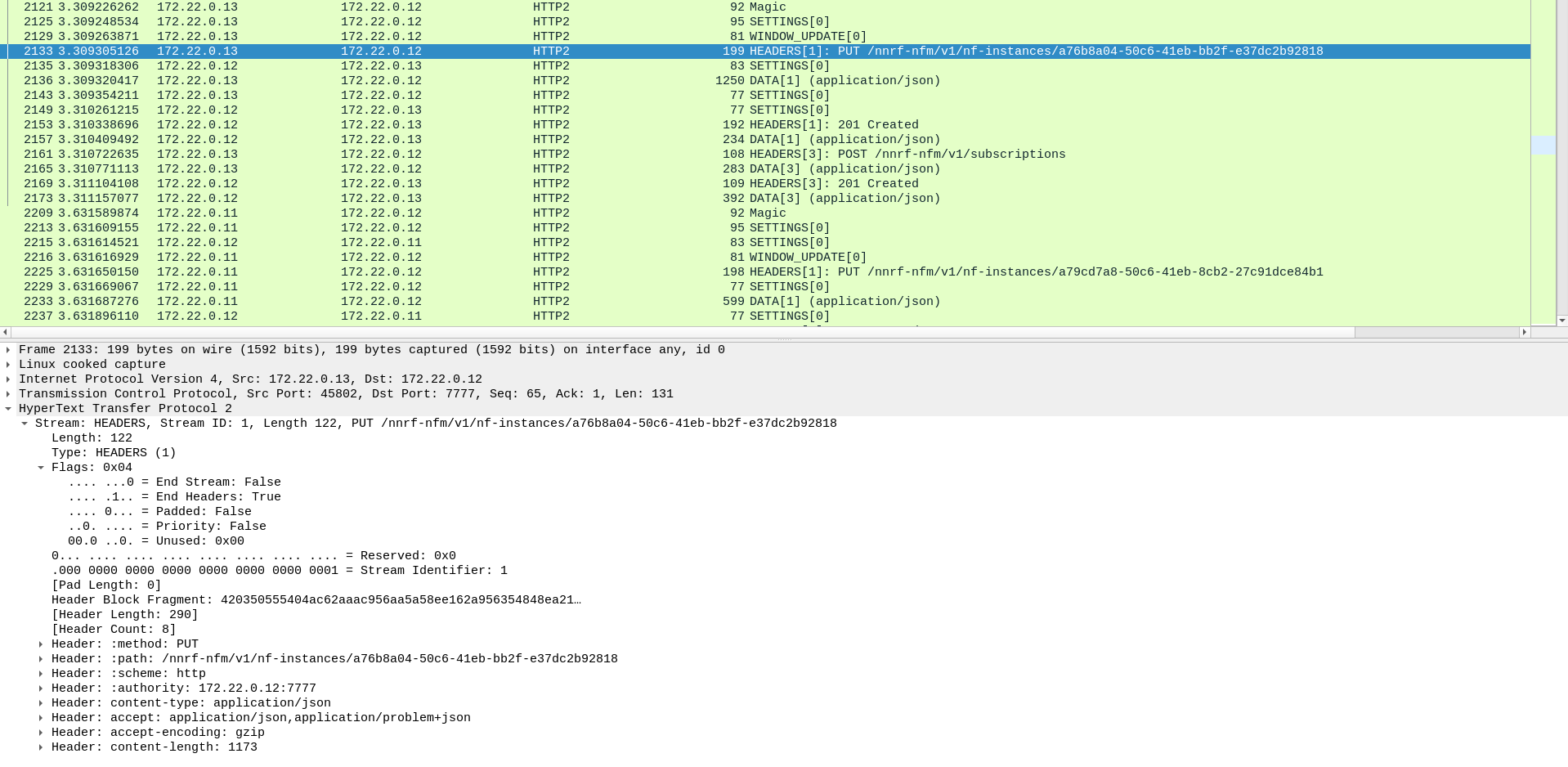Select packet 2225 PUT nf-instances request
The image size is (1568, 767).
(x=491, y=271)
